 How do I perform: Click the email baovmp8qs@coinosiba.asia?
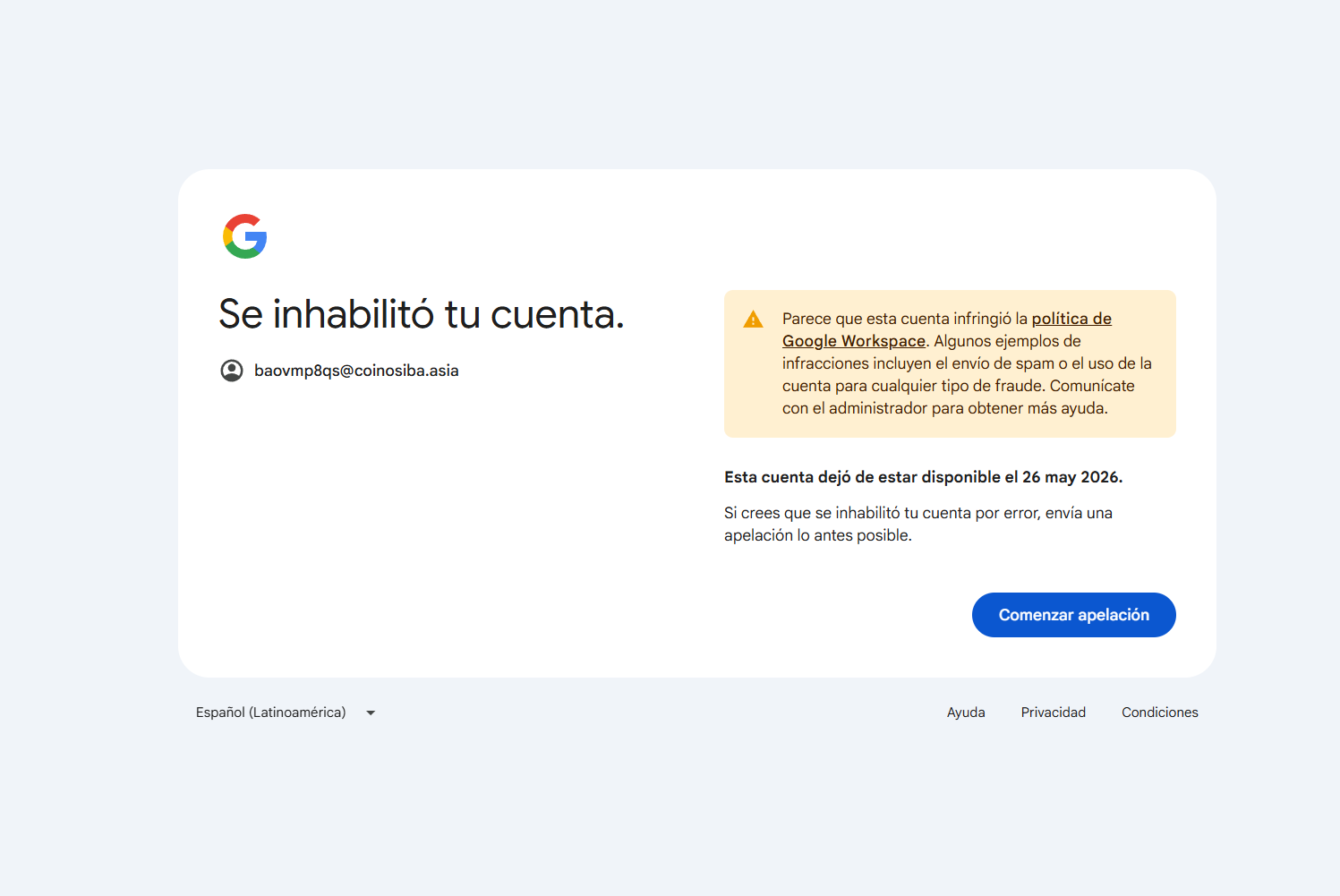(356, 371)
